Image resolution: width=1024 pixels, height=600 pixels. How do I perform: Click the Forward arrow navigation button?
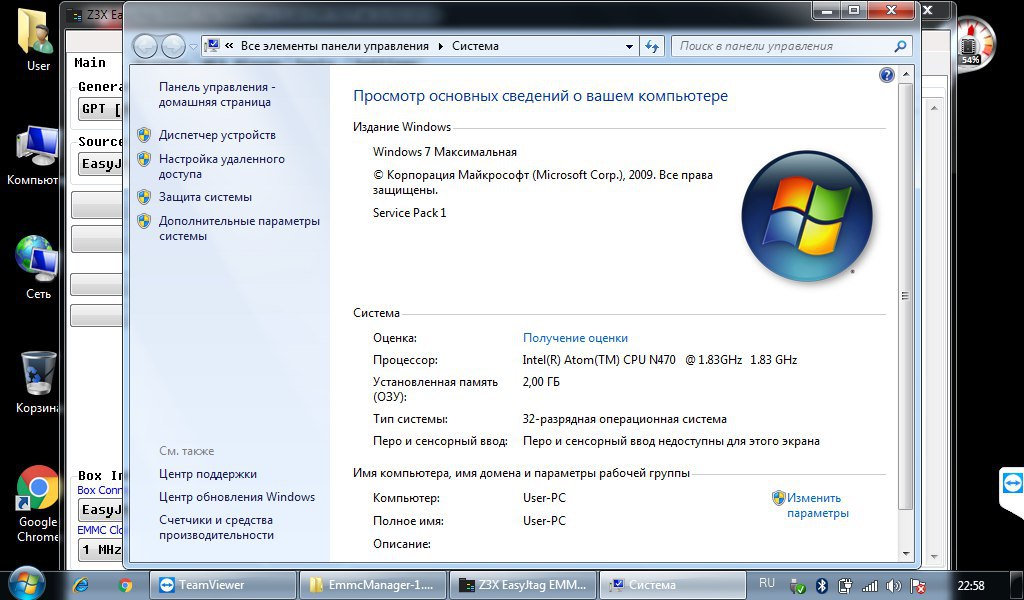(173, 46)
